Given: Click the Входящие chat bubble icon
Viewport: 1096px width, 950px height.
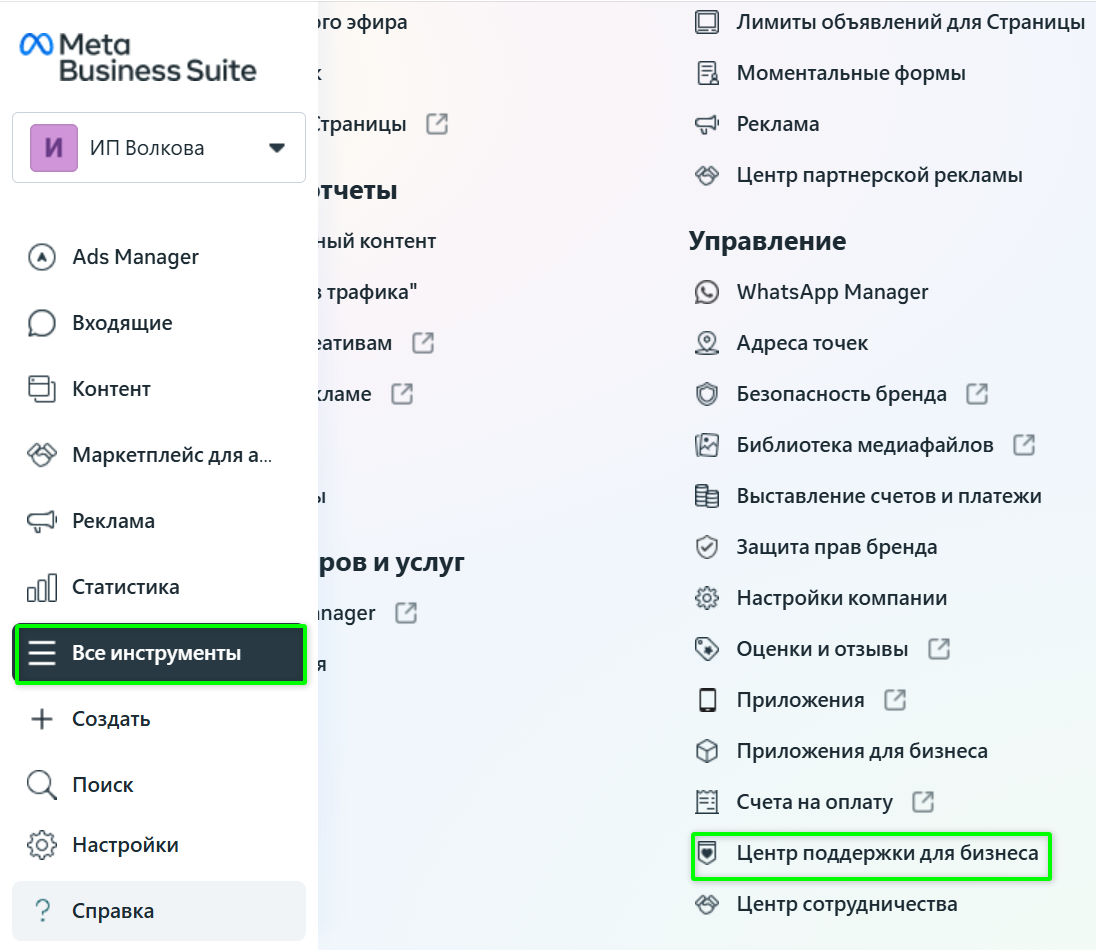Looking at the screenshot, I should (x=41, y=323).
